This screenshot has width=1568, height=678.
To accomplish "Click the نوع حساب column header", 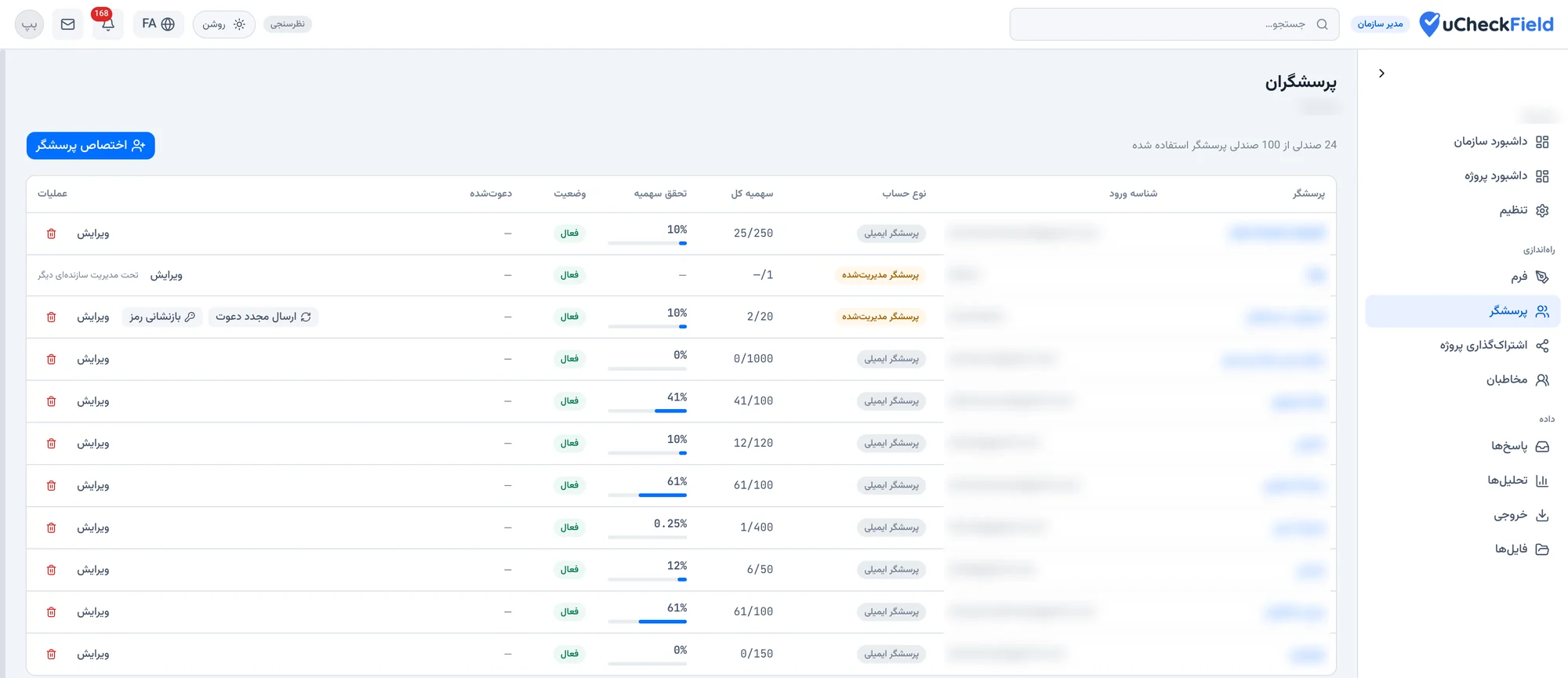I will point(904,194).
